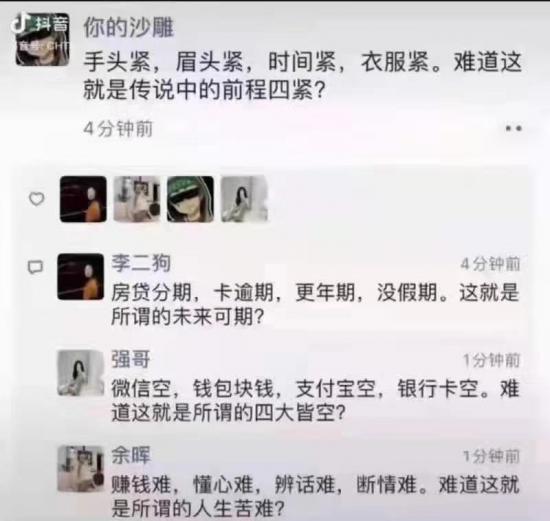Click the heart like icon
The image size is (550, 521).
pyautogui.click(x=36, y=199)
